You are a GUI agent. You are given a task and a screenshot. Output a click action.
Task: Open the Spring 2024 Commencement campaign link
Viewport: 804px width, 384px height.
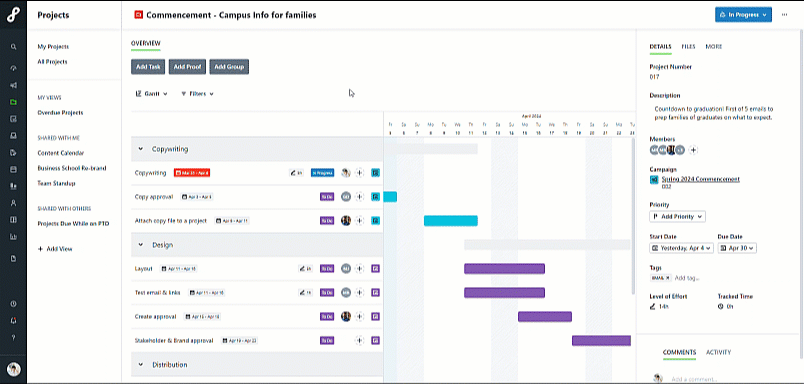pyautogui.click(x=700, y=179)
